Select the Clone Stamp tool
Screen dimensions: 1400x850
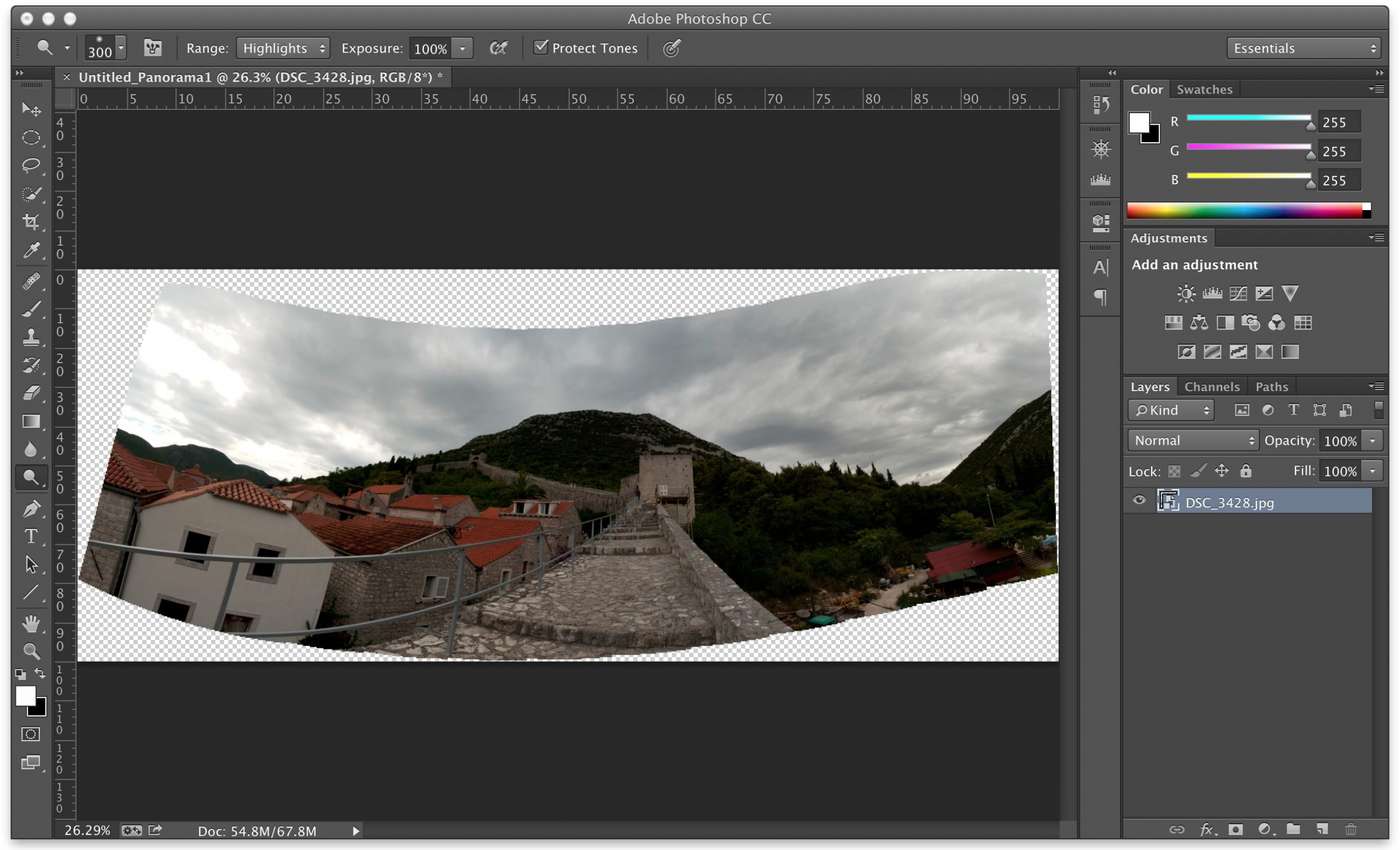(x=31, y=337)
